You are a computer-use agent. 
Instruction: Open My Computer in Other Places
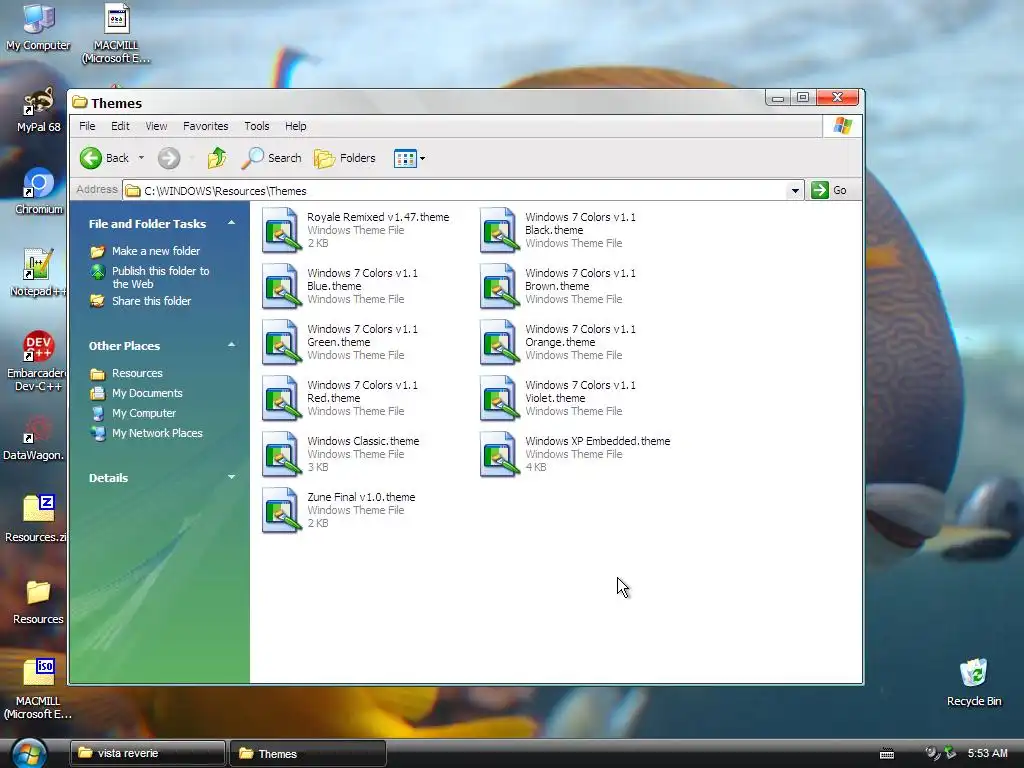click(144, 413)
